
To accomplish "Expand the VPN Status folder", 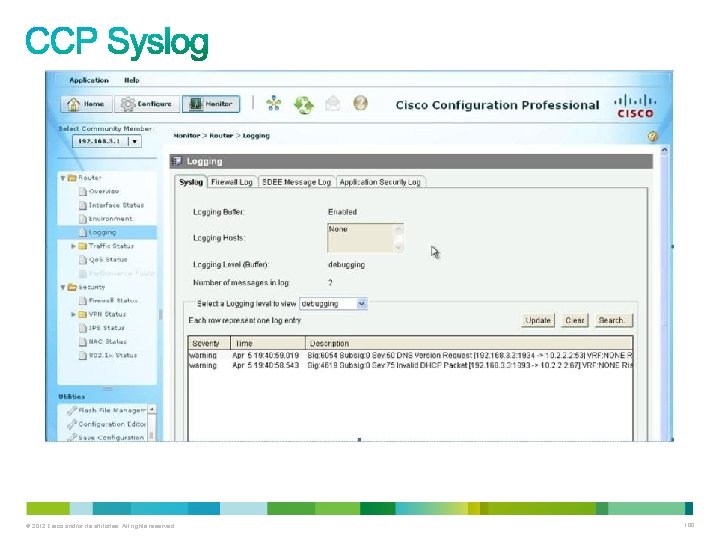I will coord(73,315).
